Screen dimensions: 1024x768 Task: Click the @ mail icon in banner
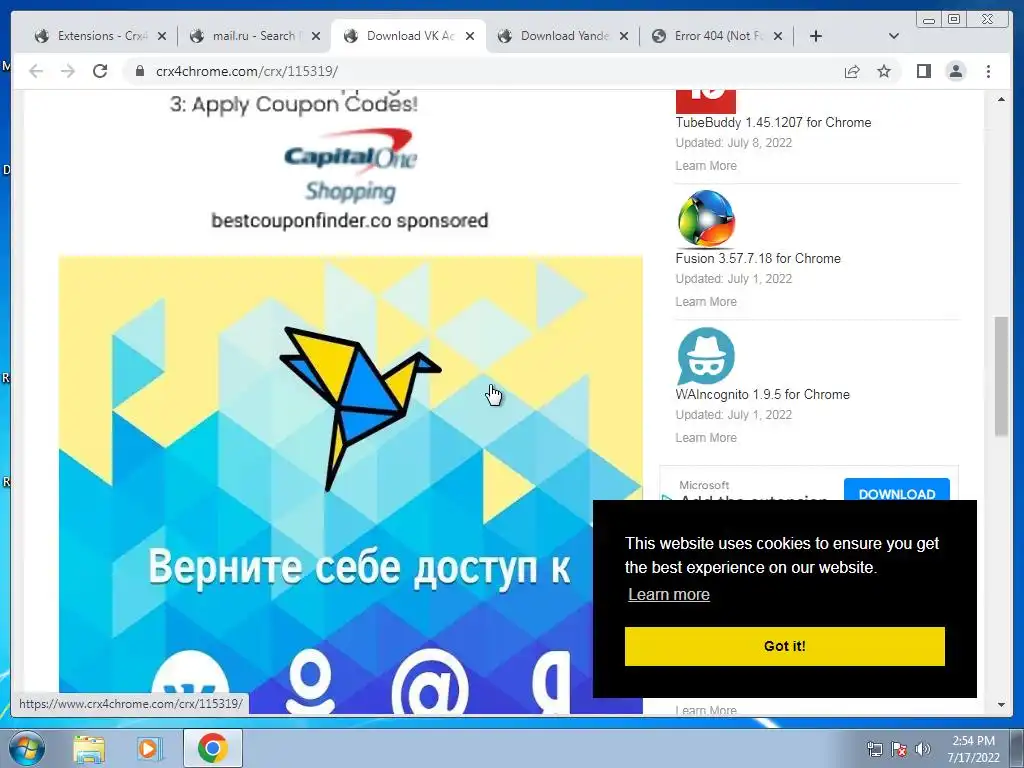430,681
